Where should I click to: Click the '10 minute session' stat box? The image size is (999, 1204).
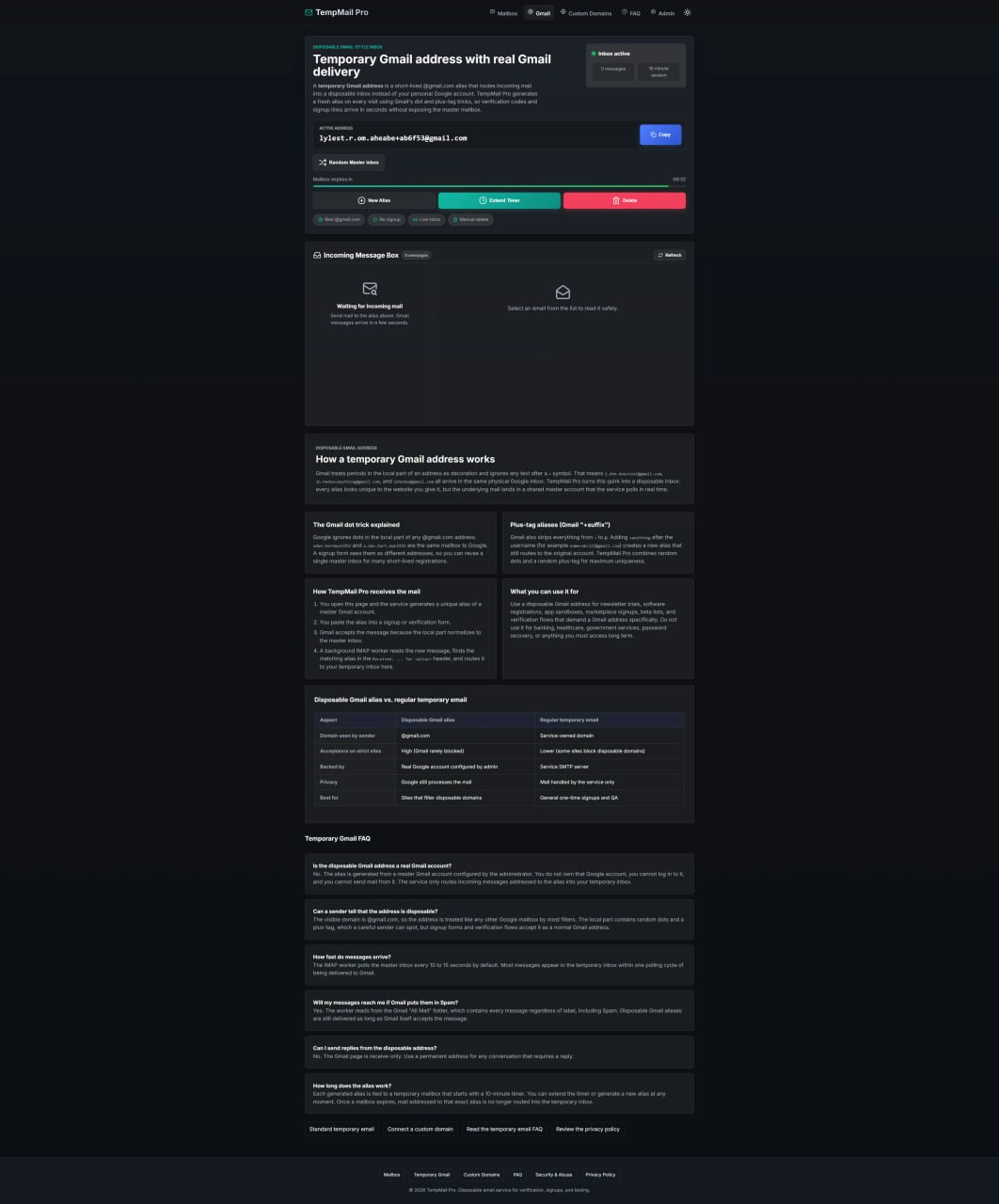pyautogui.click(x=658, y=71)
